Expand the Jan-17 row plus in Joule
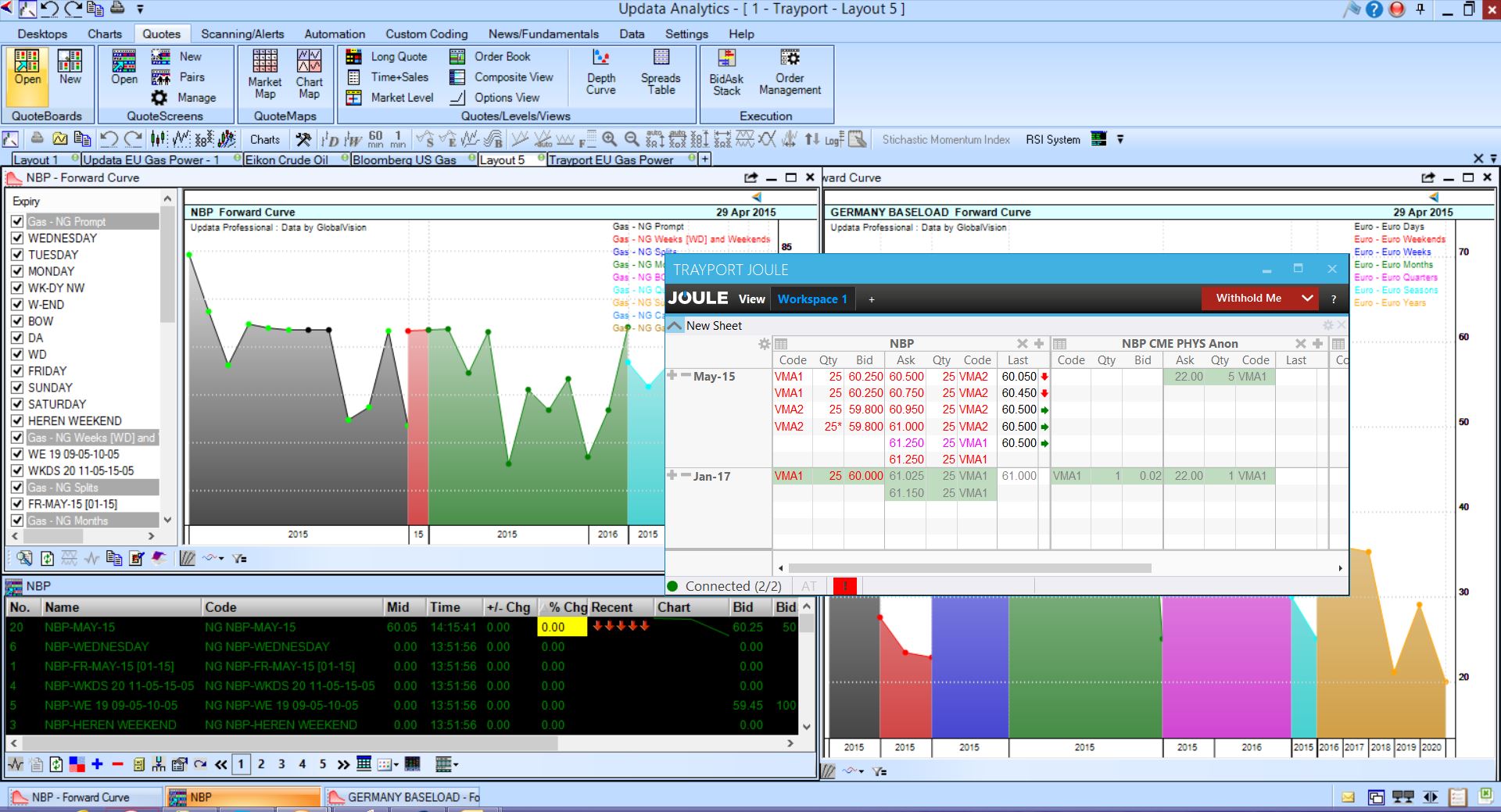The height and width of the screenshot is (812, 1501). coord(672,475)
